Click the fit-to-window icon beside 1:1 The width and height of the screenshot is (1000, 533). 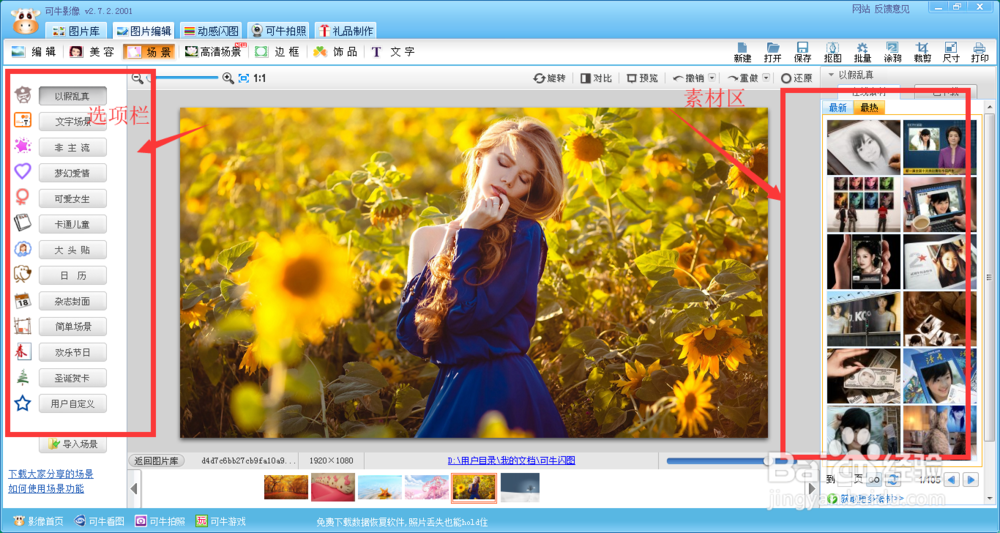244,78
